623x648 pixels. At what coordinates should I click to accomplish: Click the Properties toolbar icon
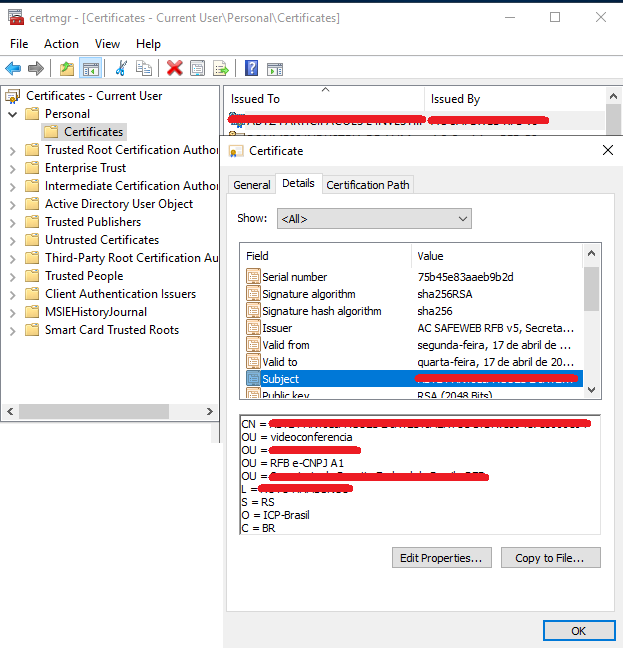[197, 68]
